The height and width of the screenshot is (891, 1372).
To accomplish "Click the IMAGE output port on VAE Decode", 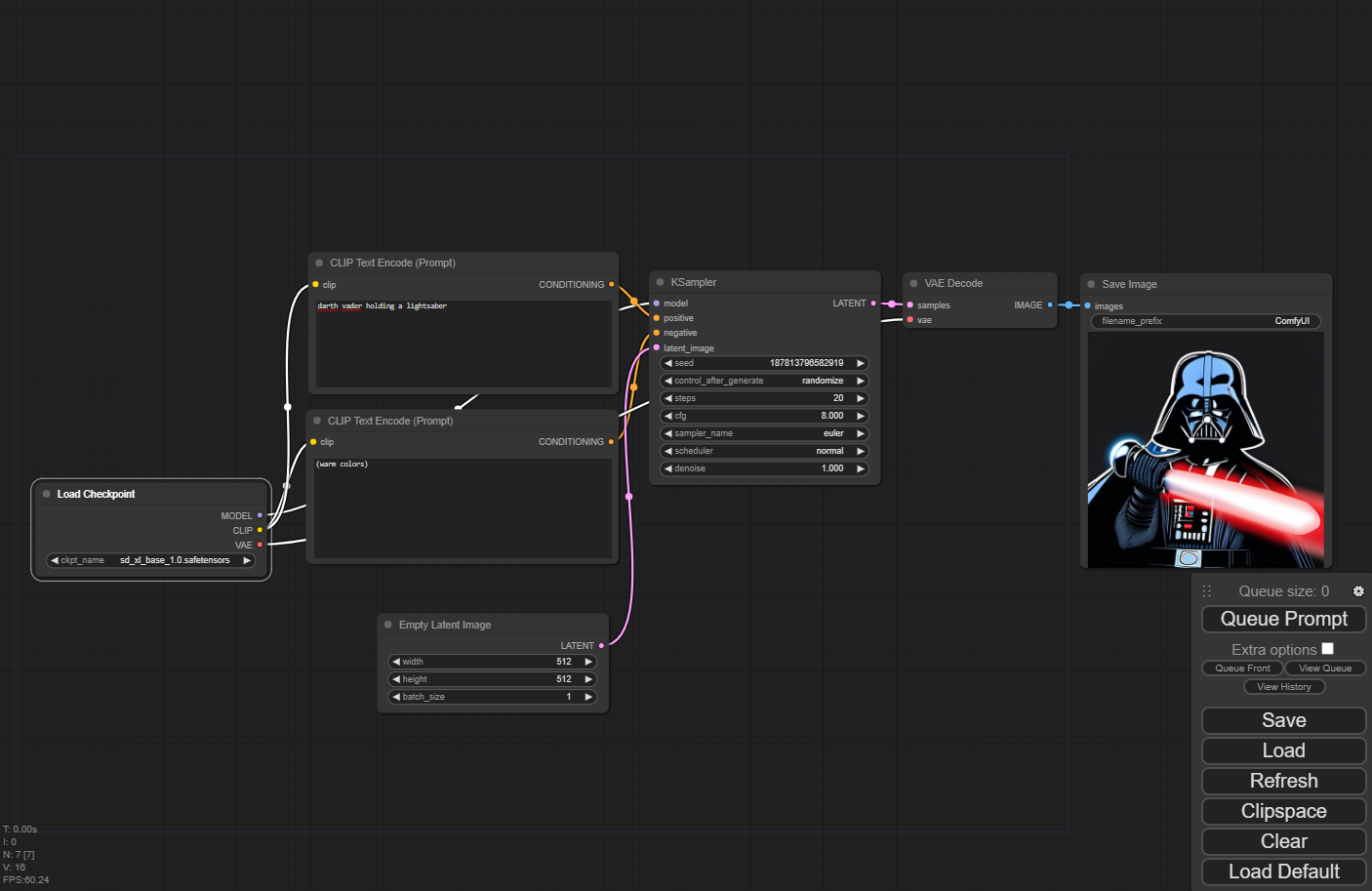I will (1050, 304).
